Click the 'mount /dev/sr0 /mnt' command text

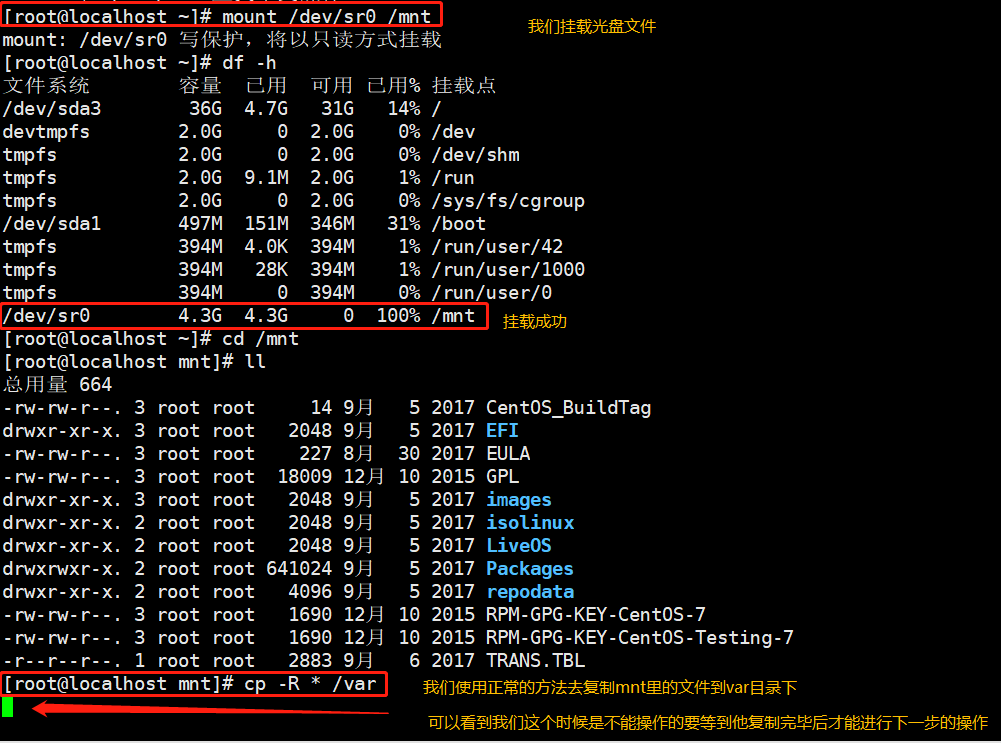coord(326,16)
